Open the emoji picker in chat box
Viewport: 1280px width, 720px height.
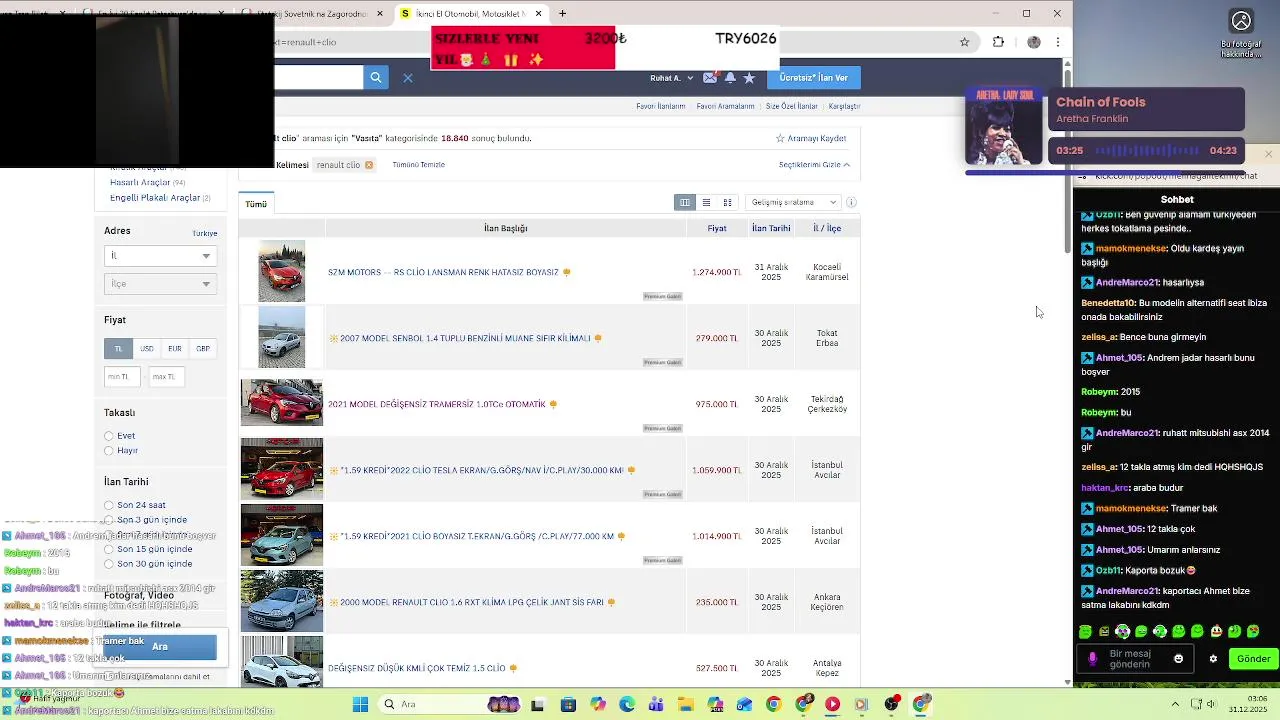(x=1178, y=658)
